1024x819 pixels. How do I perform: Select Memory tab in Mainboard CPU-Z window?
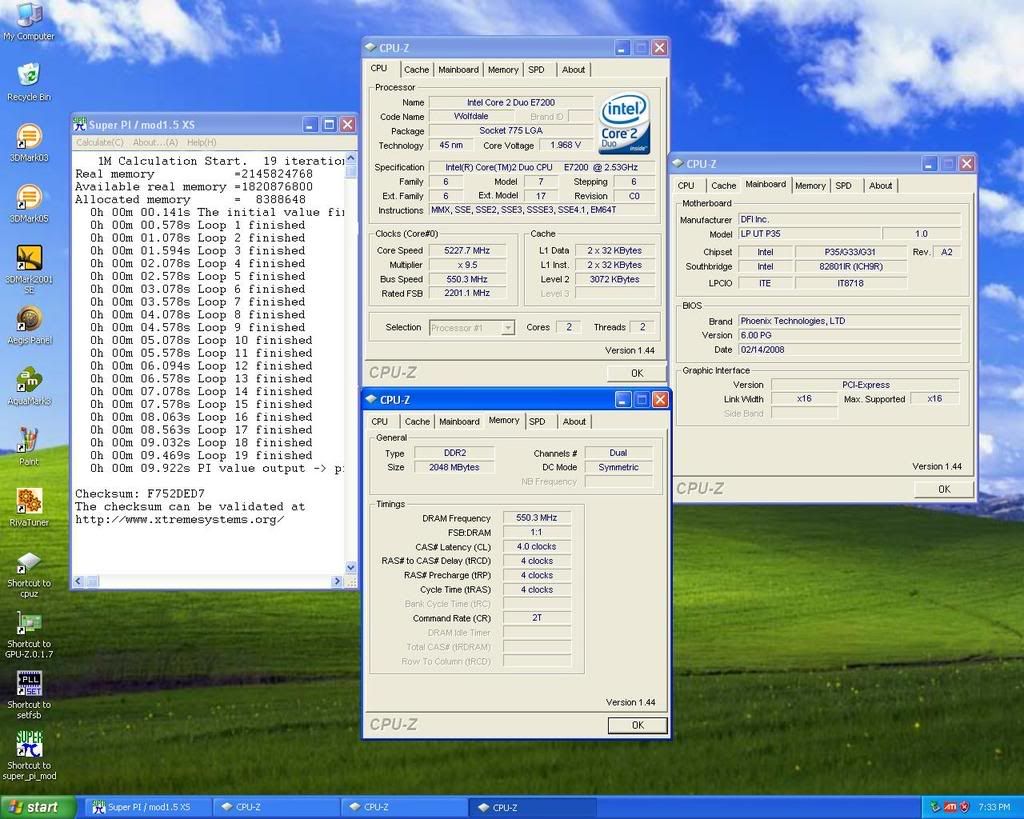[x=810, y=186]
